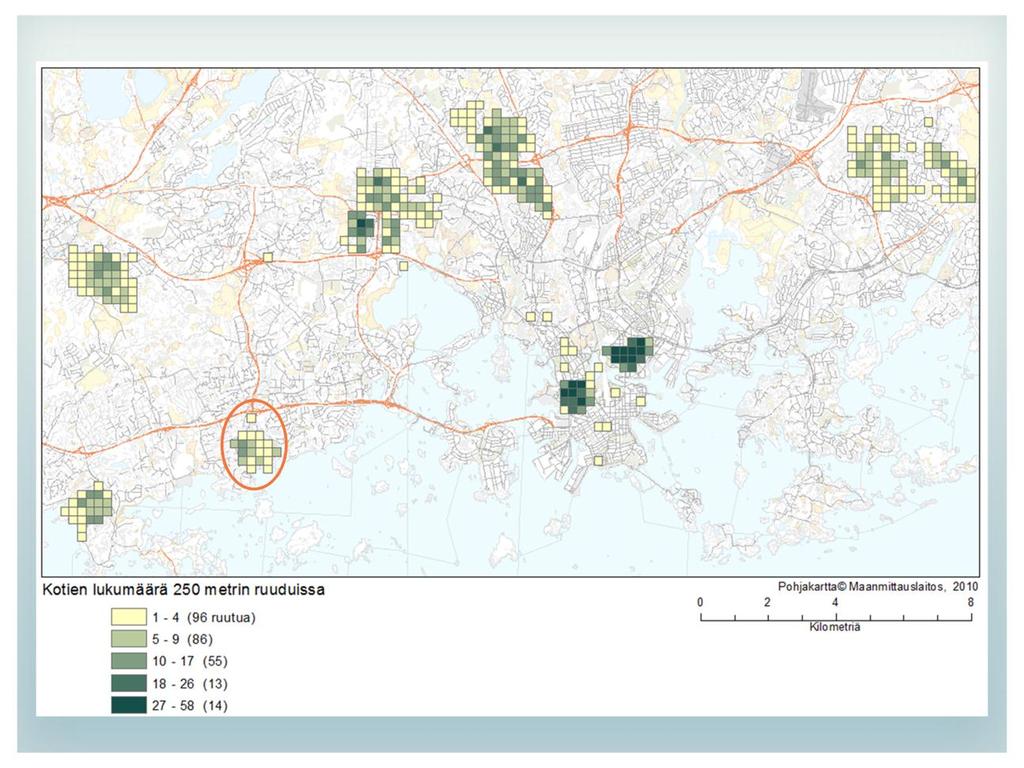Click the "Kilometriä" scale bar label

pos(835,627)
